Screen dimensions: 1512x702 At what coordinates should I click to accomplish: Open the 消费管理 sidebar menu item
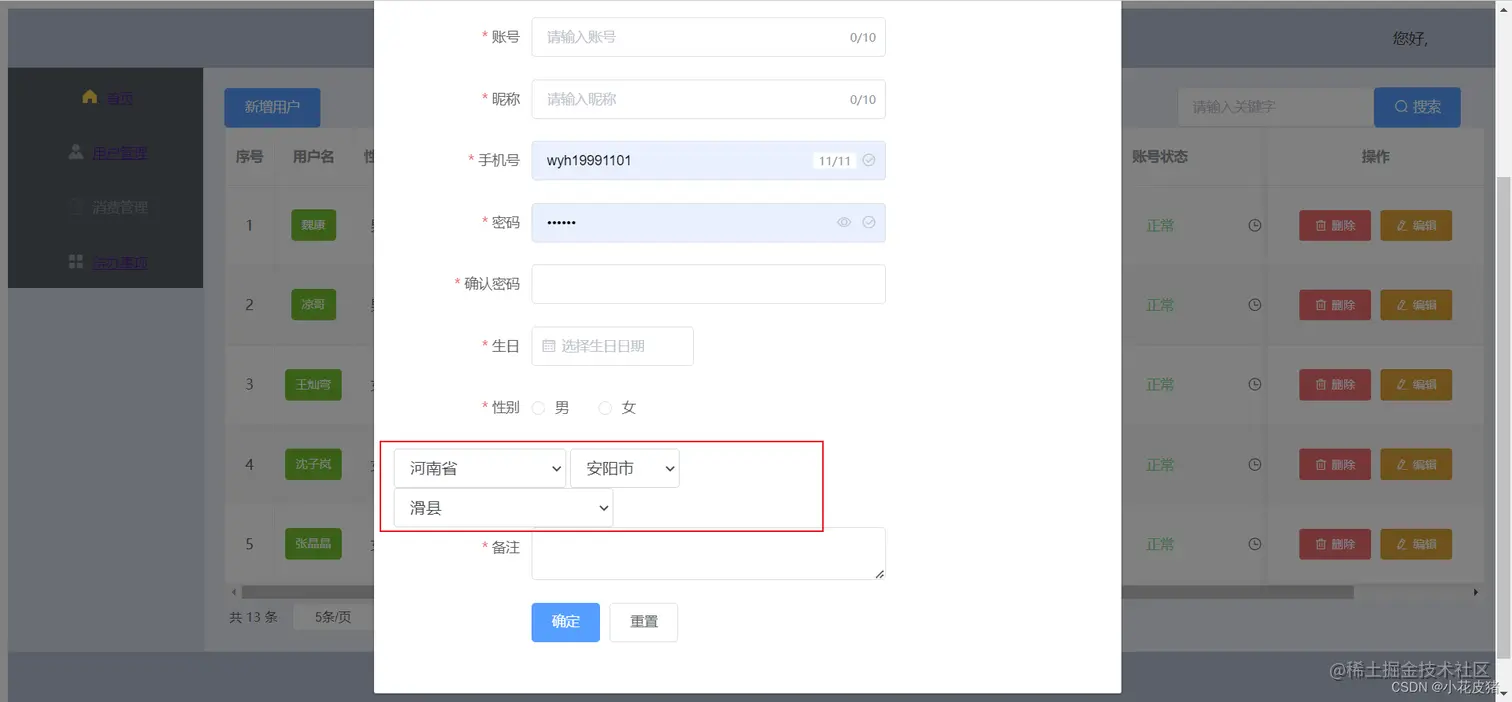coord(120,207)
